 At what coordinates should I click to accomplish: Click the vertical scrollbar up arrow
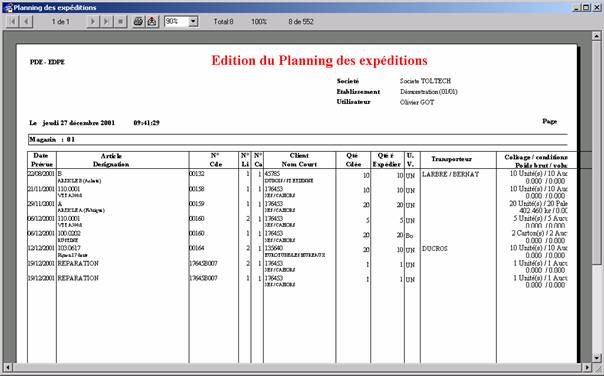coord(596,36)
